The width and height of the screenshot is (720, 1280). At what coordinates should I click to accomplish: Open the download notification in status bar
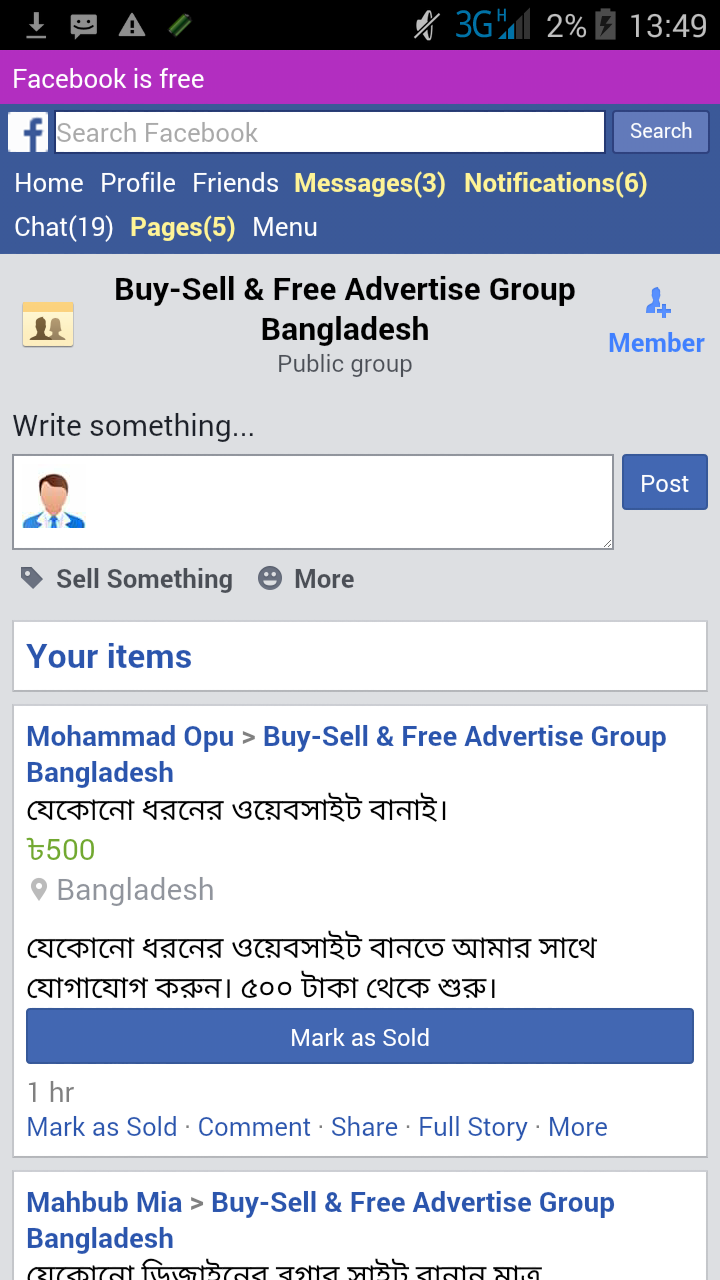point(36,25)
